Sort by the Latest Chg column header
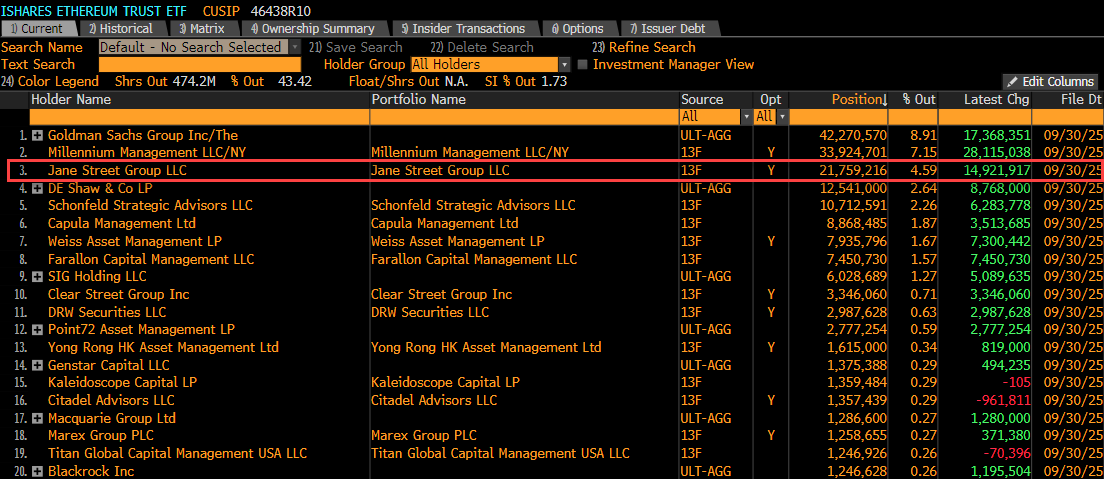This screenshot has height=479, width=1104. 997,99
